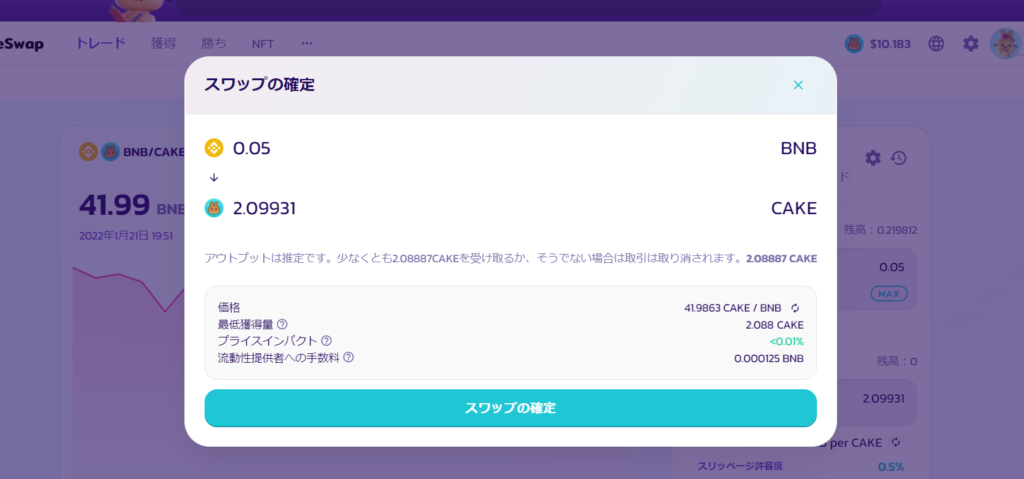Screen dimensions: 1024x479
Task: Open the NFT menu
Action: click(263, 44)
